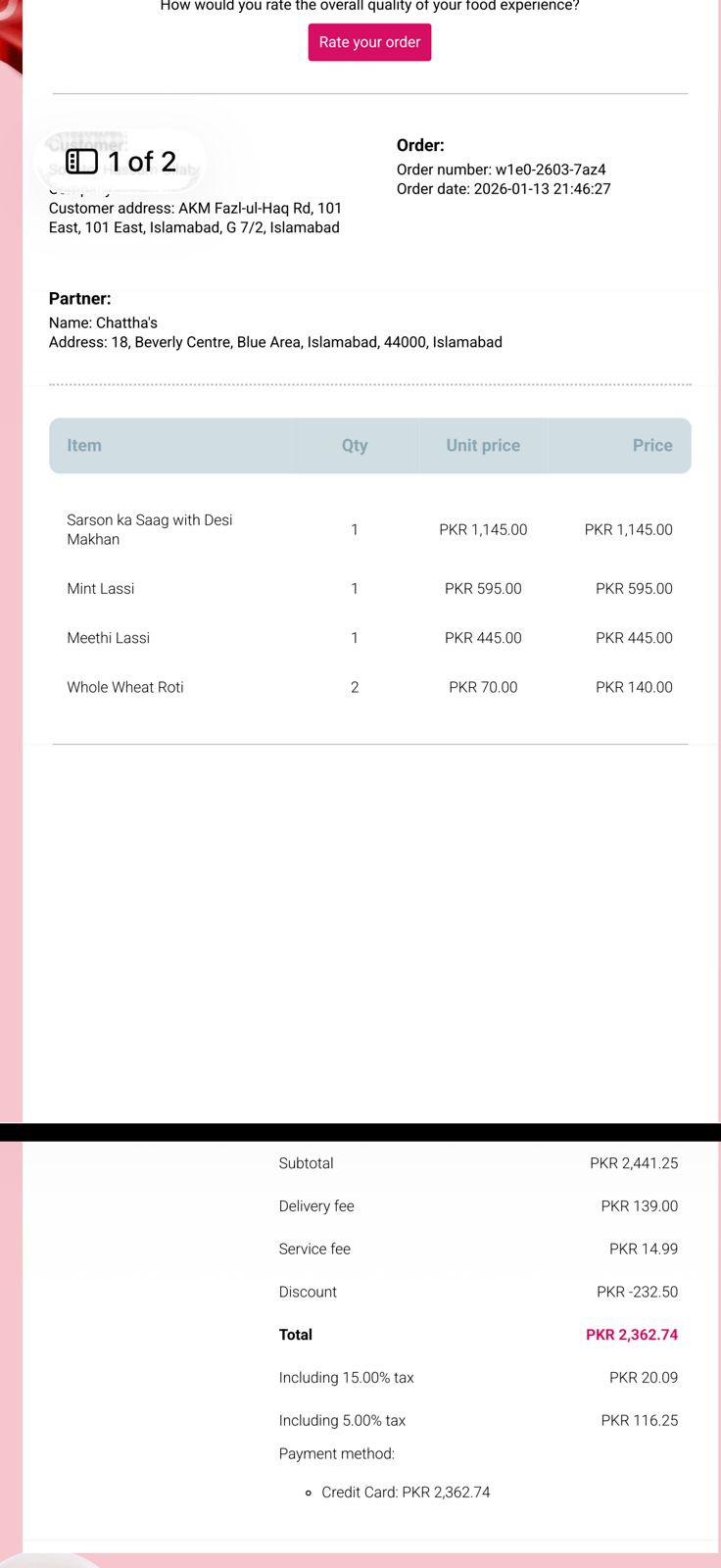Screen dimensions: 721x1568
Task: Click the Mint Lassi item name
Action: tap(101, 589)
